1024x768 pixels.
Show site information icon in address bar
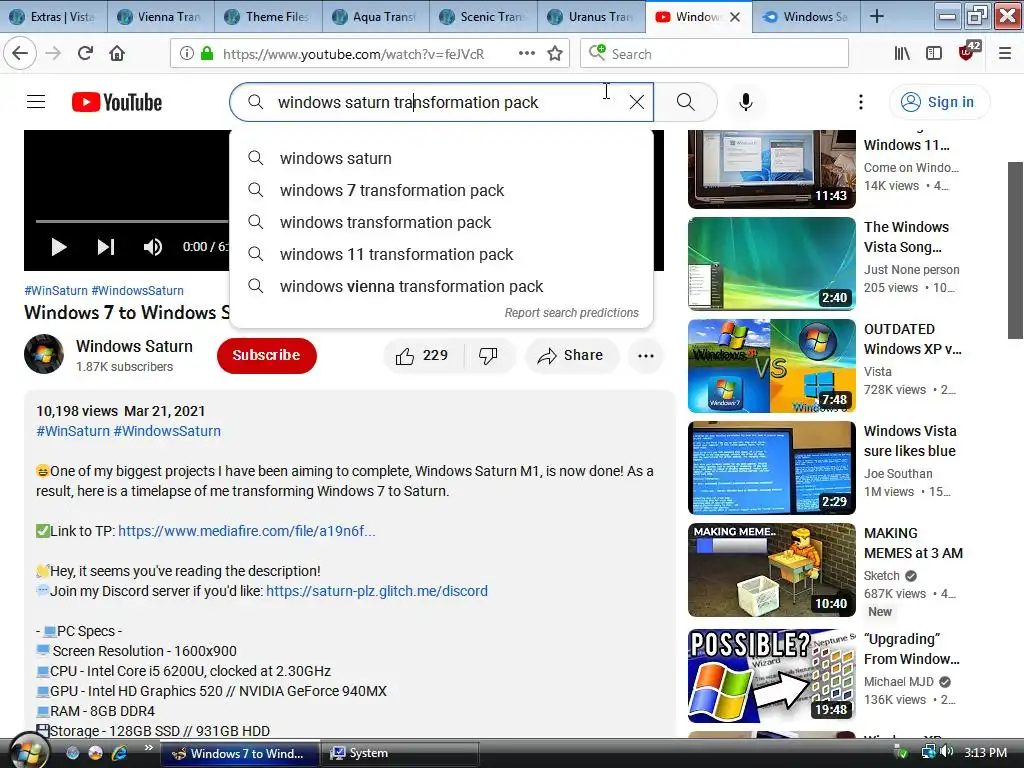(x=187, y=54)
